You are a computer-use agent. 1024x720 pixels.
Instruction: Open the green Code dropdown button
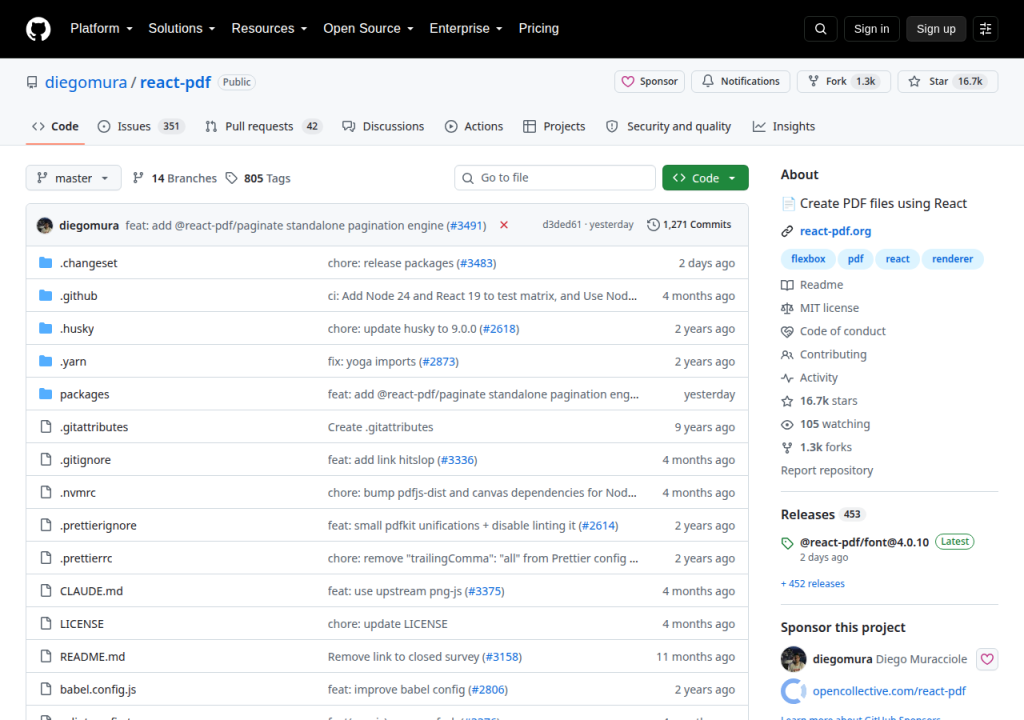(705, 178)
